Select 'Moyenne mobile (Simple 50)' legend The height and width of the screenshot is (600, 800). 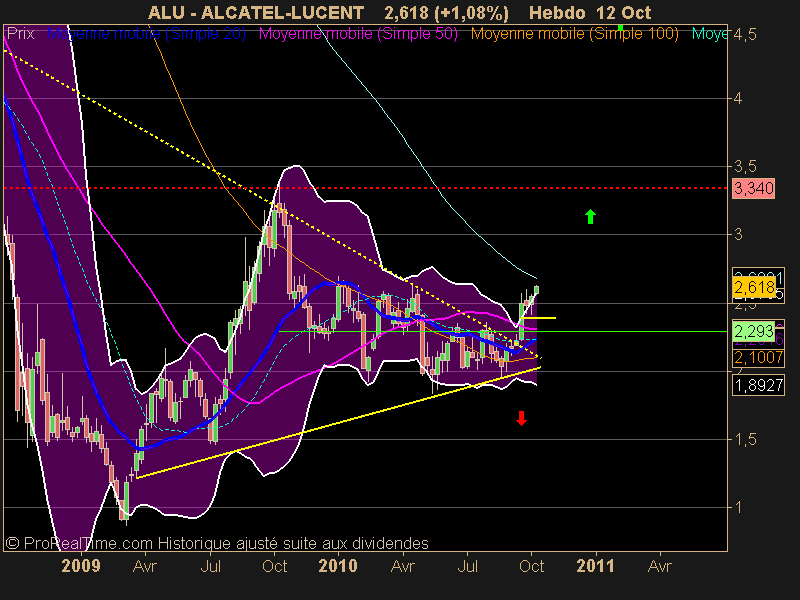click(x=358, y=34)
